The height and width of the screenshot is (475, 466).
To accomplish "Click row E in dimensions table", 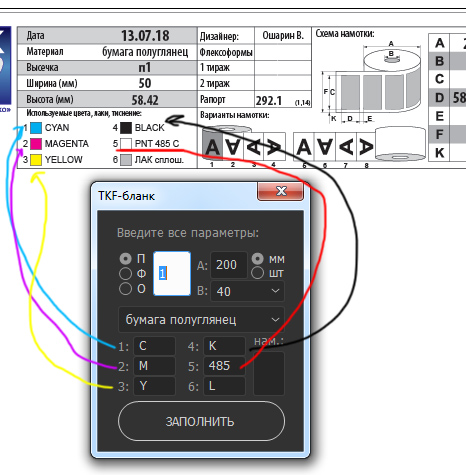I will [x=447, y=116].
